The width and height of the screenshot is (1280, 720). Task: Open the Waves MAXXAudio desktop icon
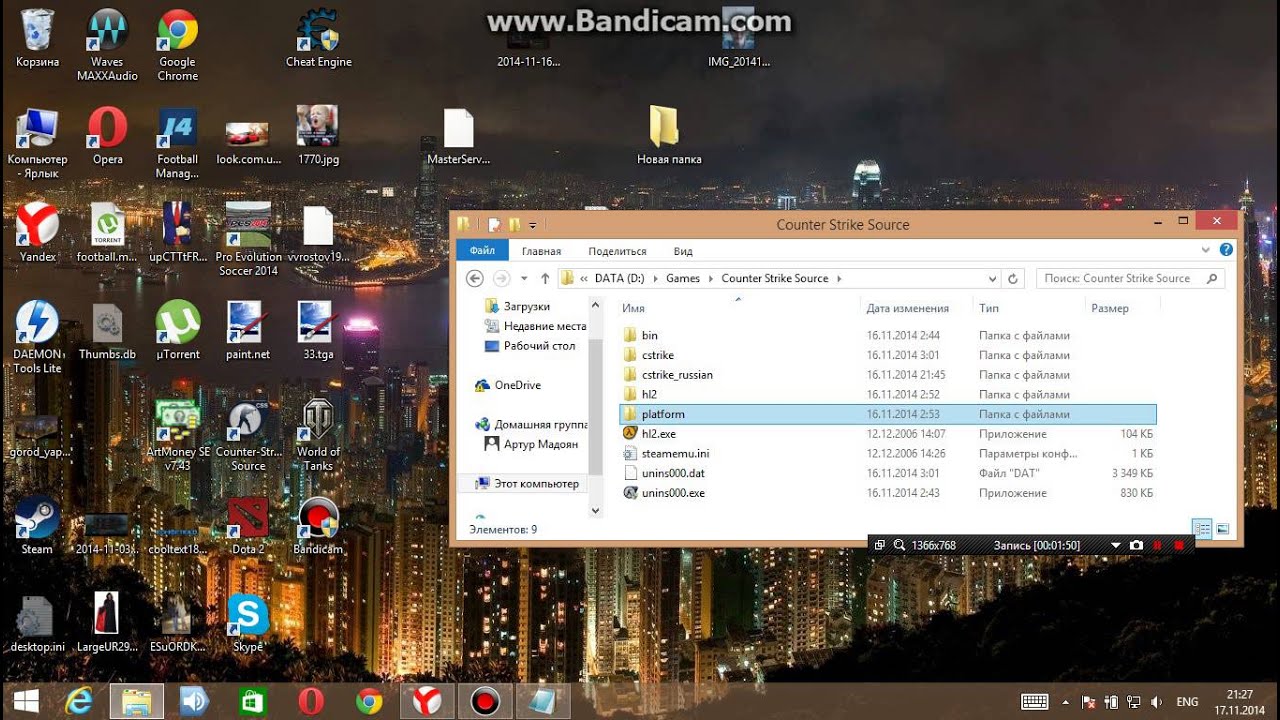tap(107, 45)
